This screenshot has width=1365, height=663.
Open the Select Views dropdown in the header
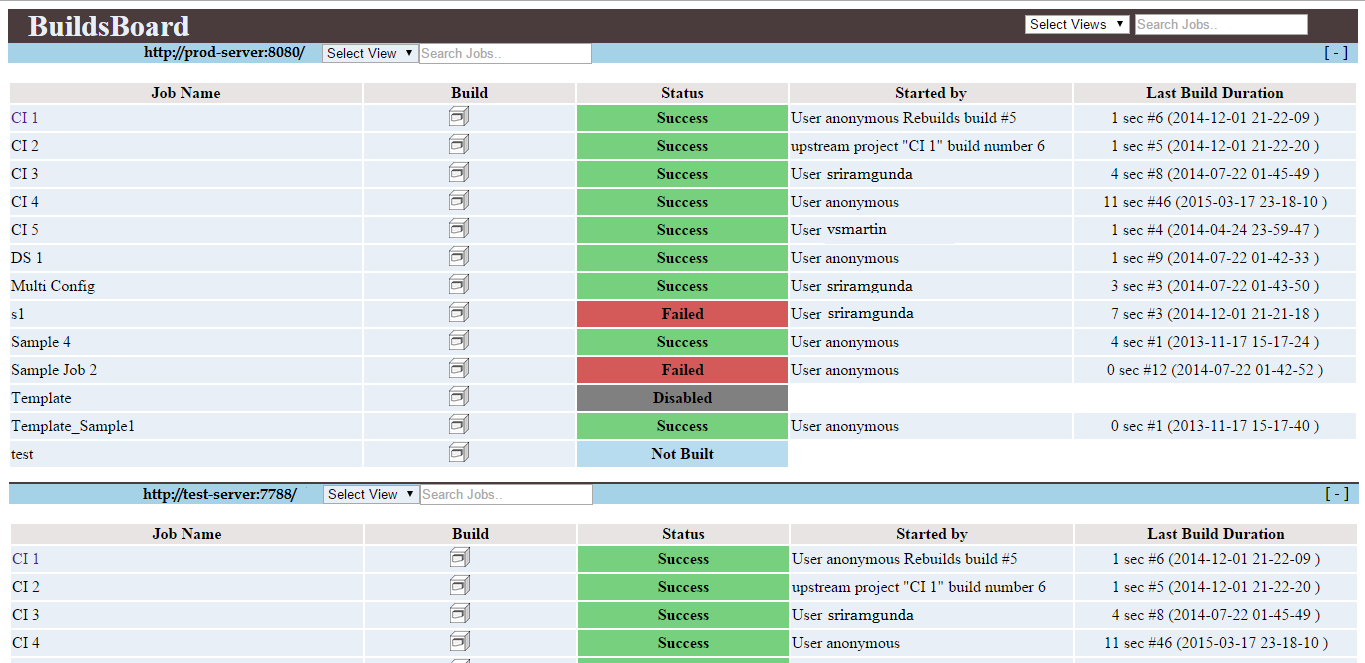[x=1076, y=24]
